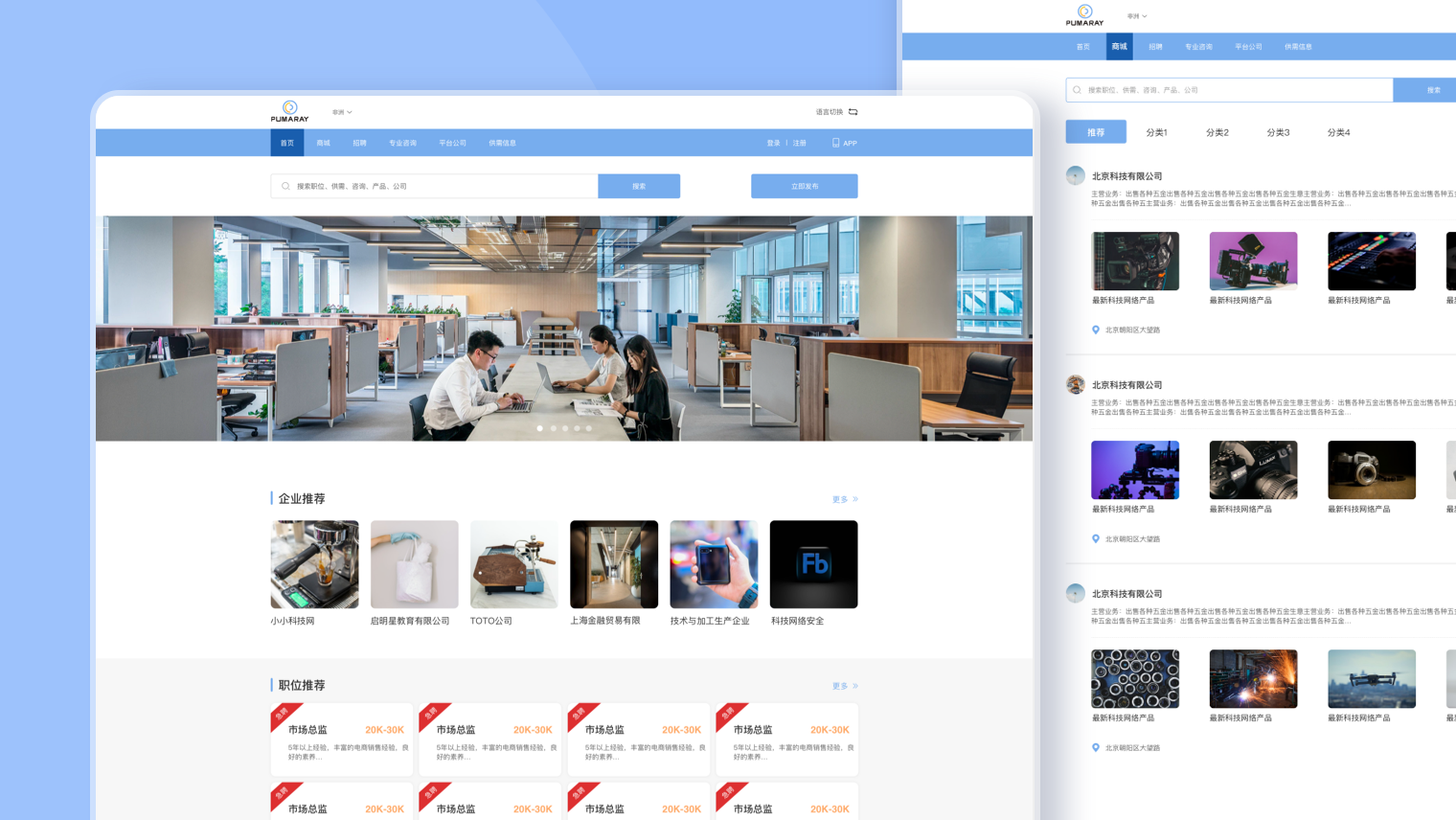The image size is (1456, 820).
Task: Click the 更多 arrow for 企业推荐
Action: pyautogui.click(x=854, y=499)
